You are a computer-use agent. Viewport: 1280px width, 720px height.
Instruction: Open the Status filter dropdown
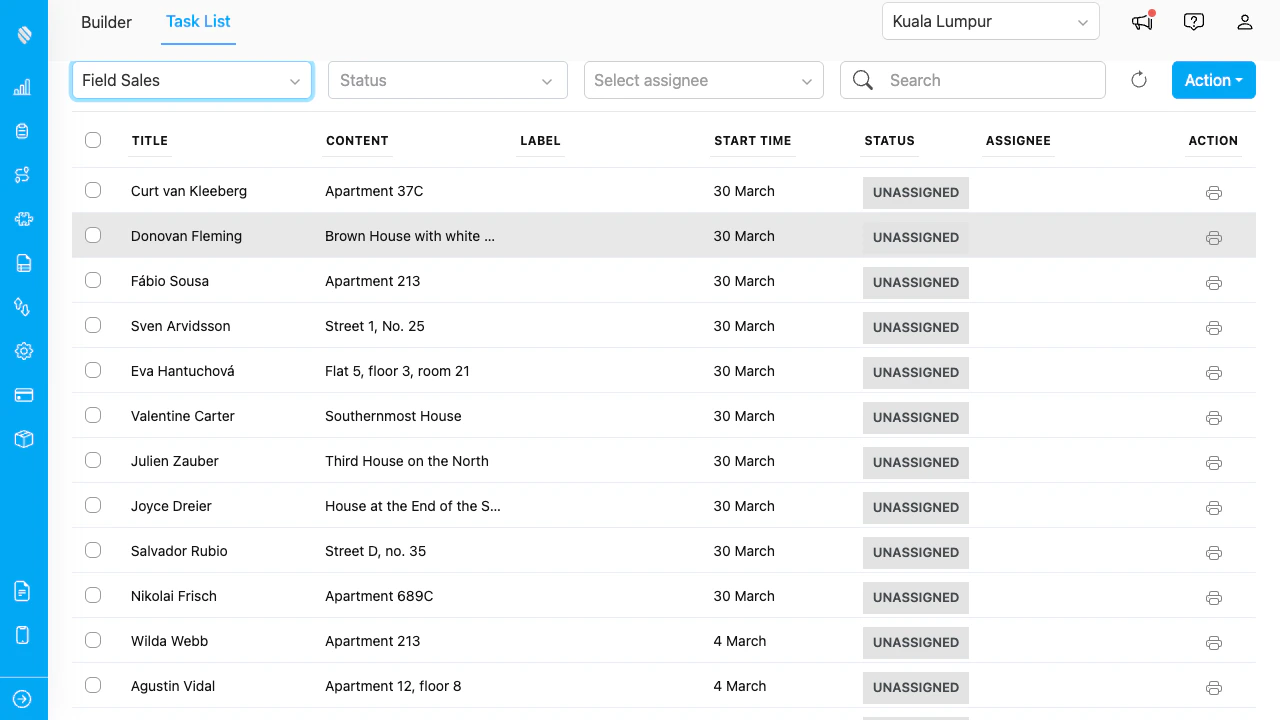[447, 80]
